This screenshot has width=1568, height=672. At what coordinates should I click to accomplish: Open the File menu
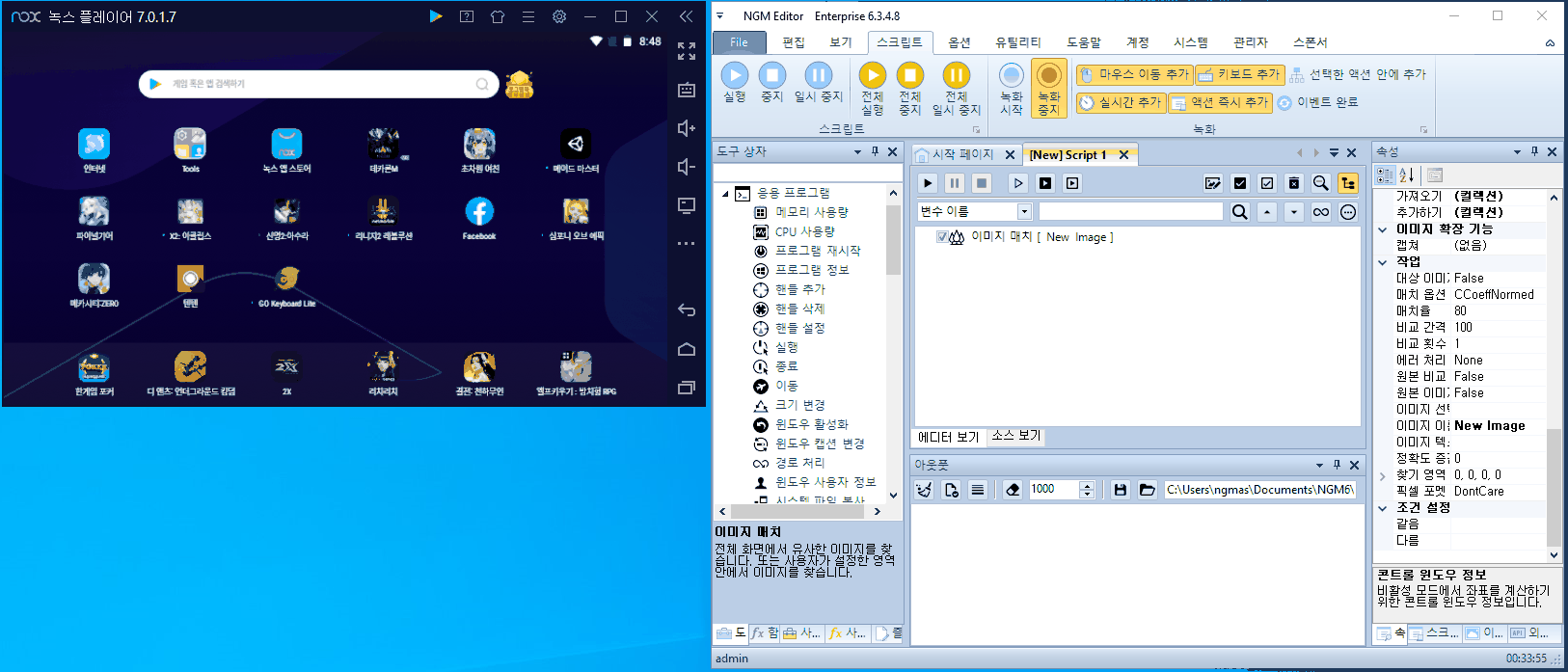(x=739, y=42)
